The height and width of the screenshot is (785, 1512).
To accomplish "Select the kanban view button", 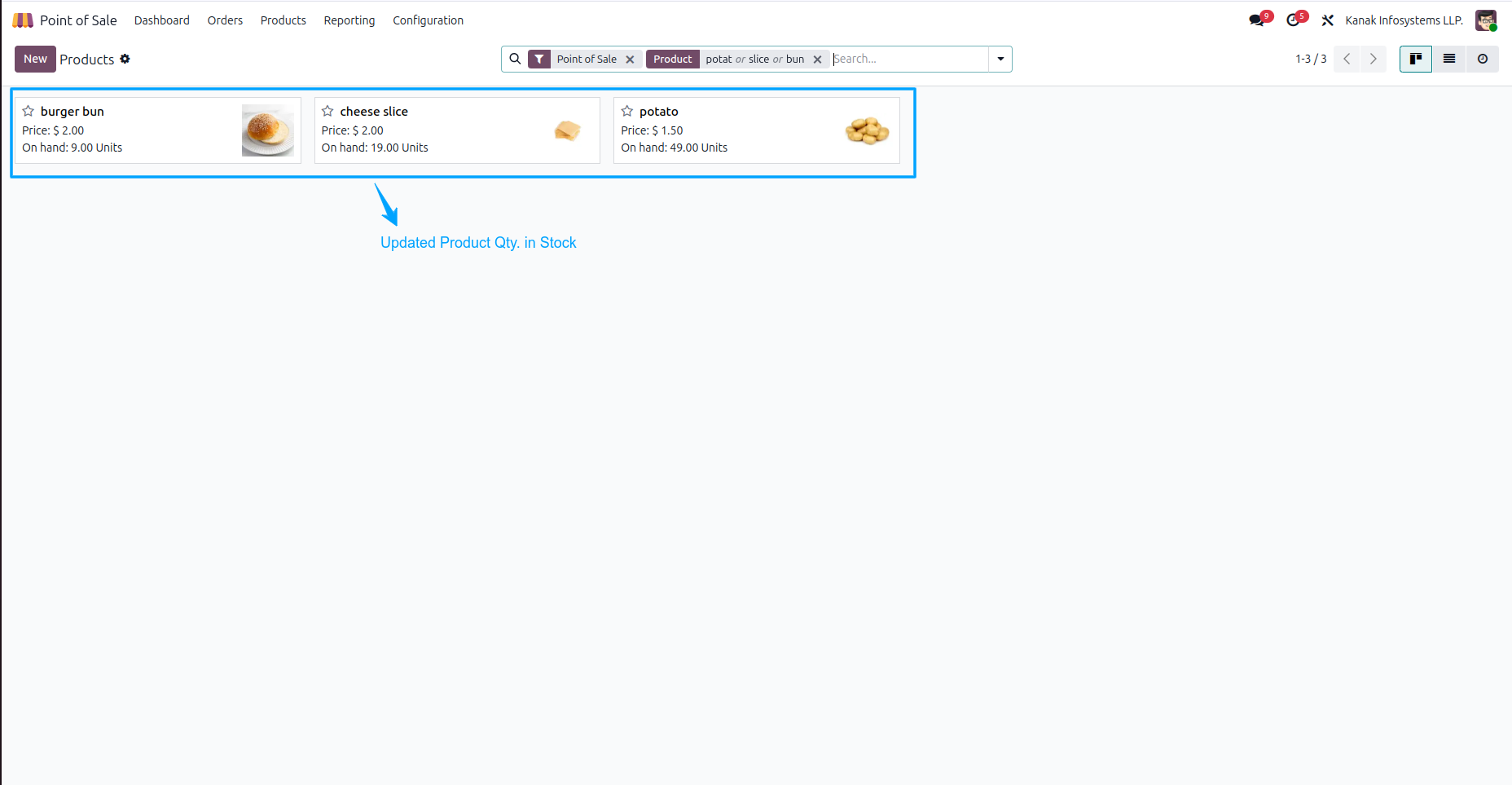I will pyautogui.click(x=1416, y=59).
